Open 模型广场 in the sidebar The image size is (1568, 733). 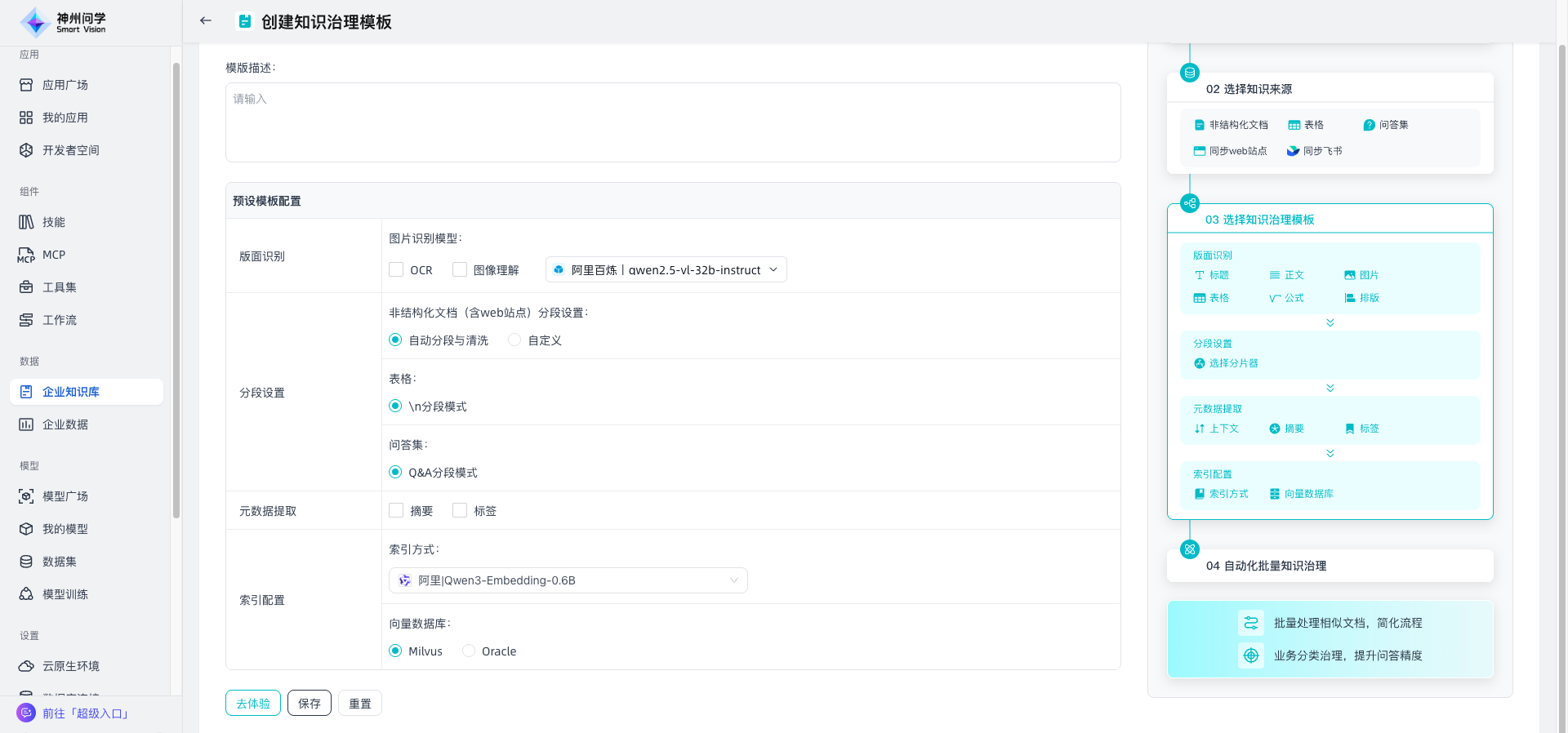click(65, 496)
